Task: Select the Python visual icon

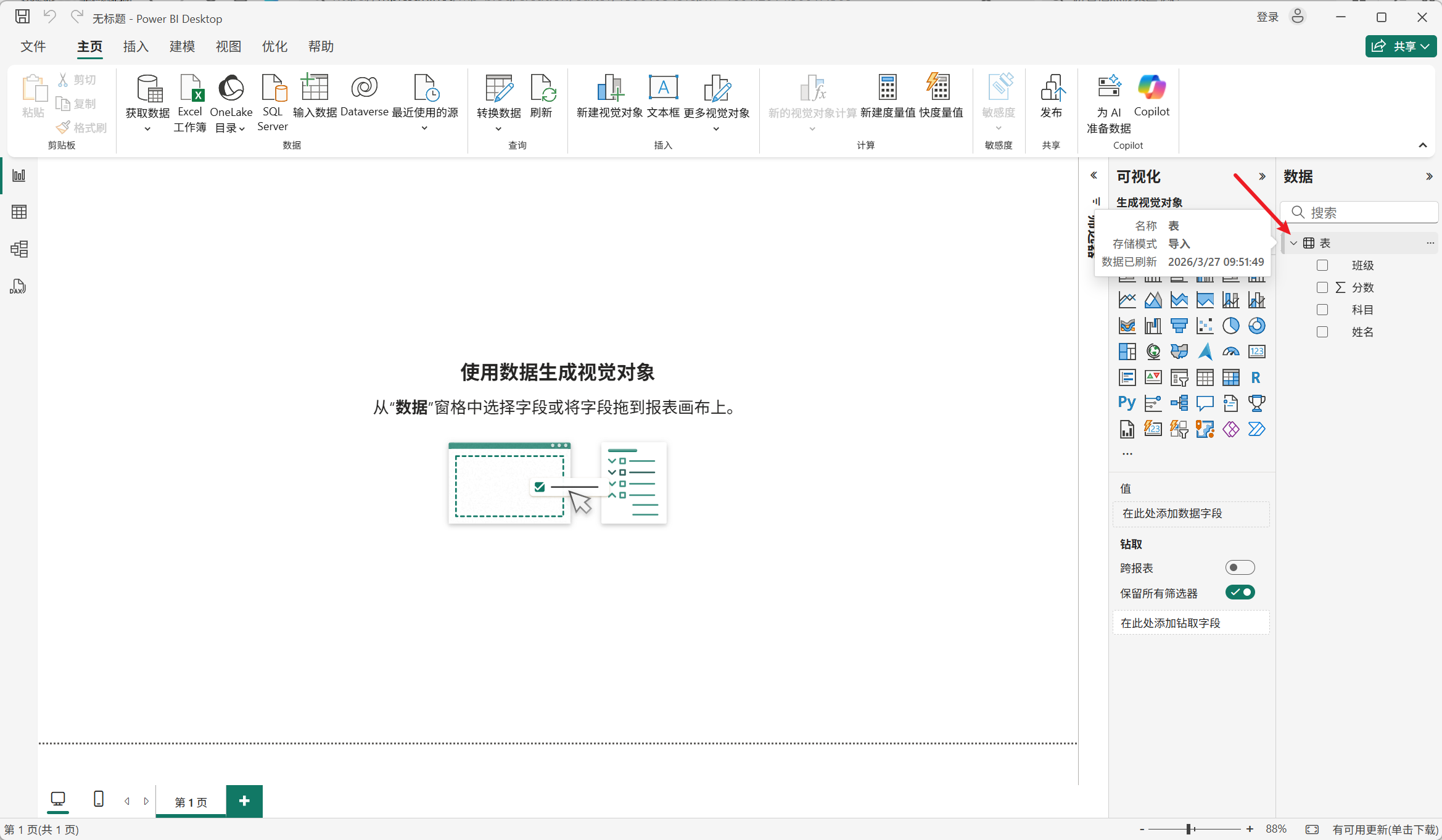Action: [1127, 403]
